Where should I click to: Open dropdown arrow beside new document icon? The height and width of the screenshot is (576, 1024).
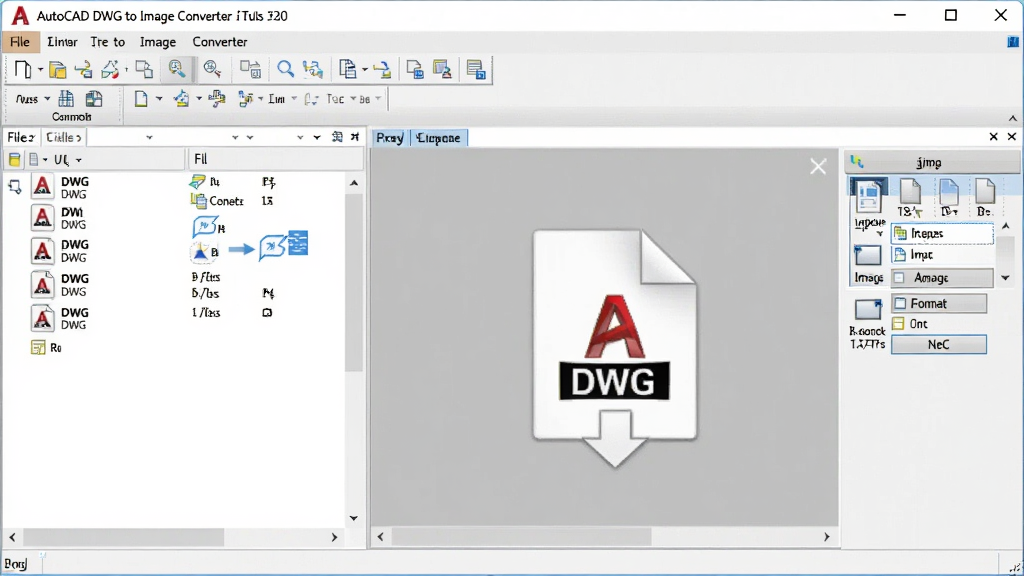point(40,70)
